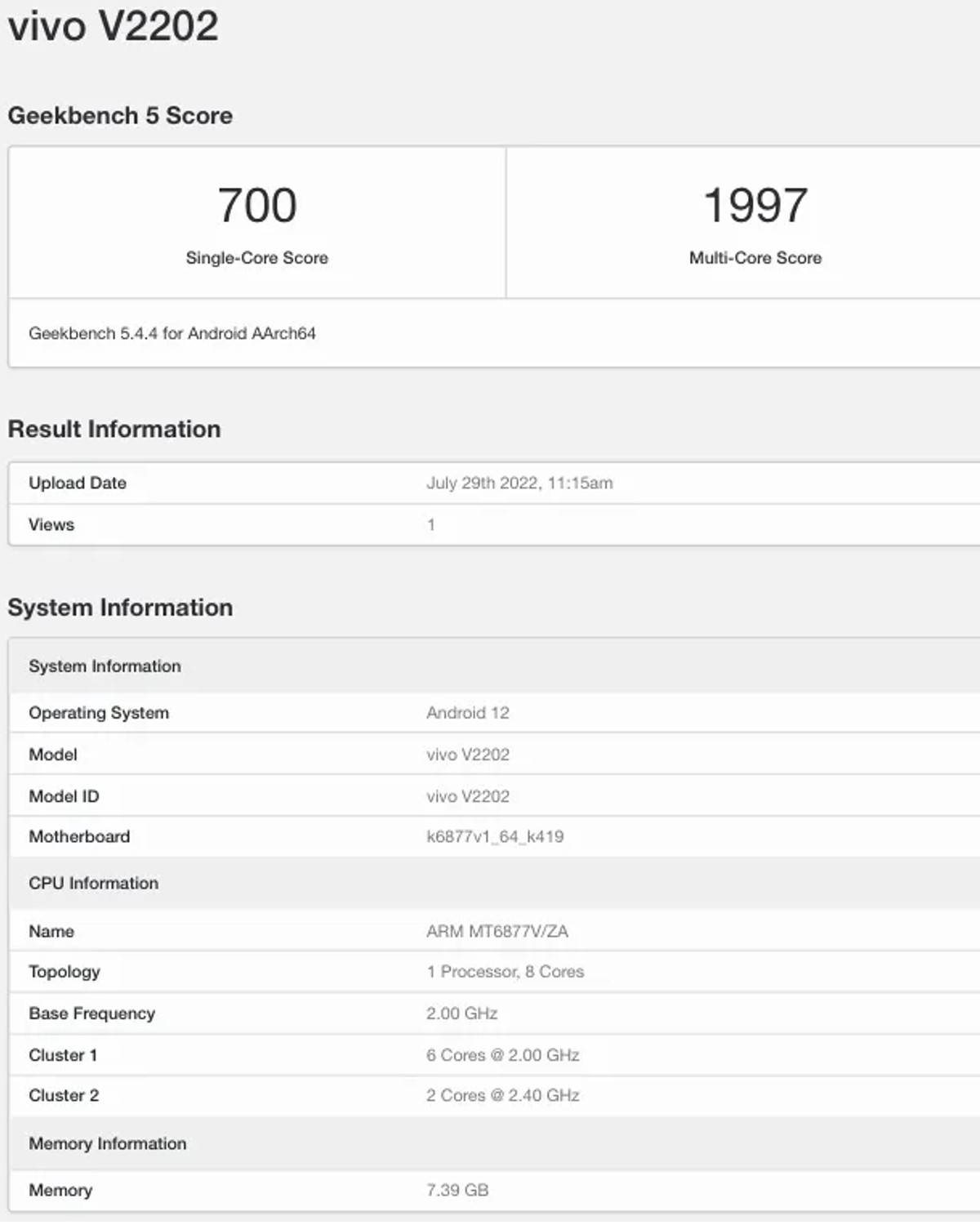Select the CPU Information subsection header
980x1225 pixels.
coord(93,883)
